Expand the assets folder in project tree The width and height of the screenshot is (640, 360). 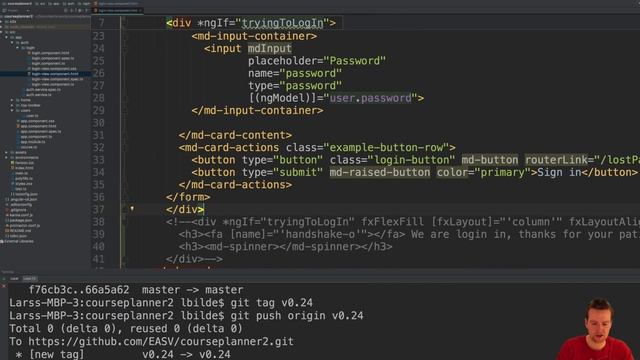point(6,153)
